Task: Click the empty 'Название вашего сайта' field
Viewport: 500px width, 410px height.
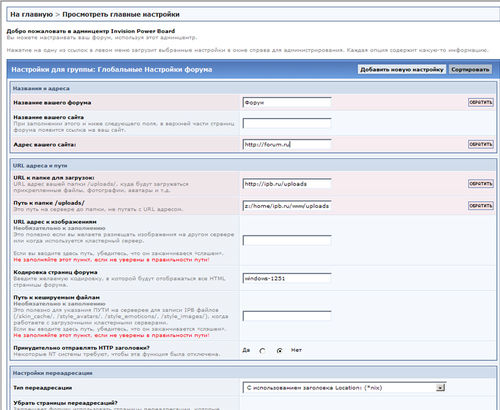Action: [287, 123]
